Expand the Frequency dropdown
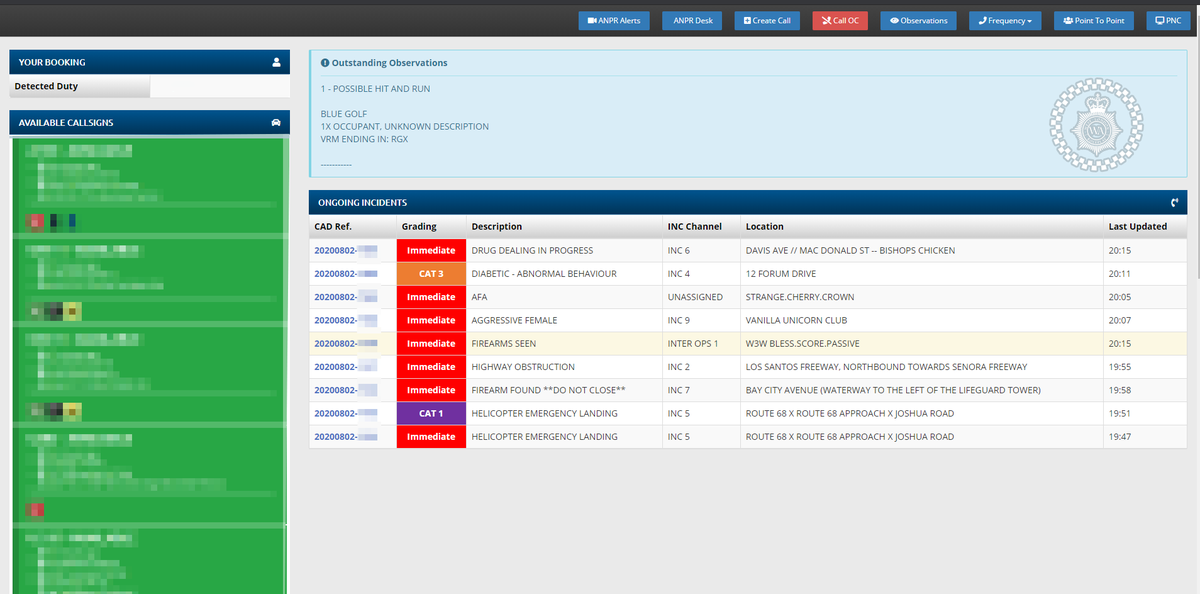 [1005, 20]
